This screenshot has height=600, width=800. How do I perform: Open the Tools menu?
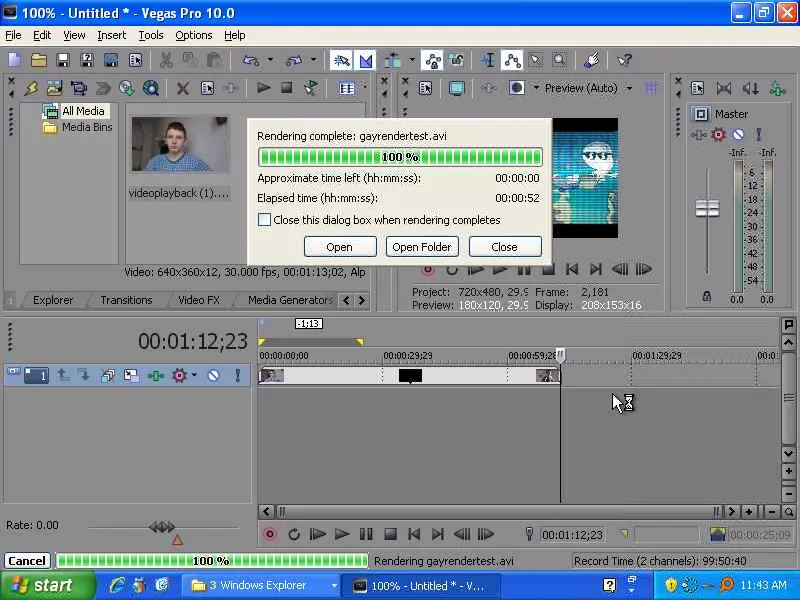click(151, 35)
